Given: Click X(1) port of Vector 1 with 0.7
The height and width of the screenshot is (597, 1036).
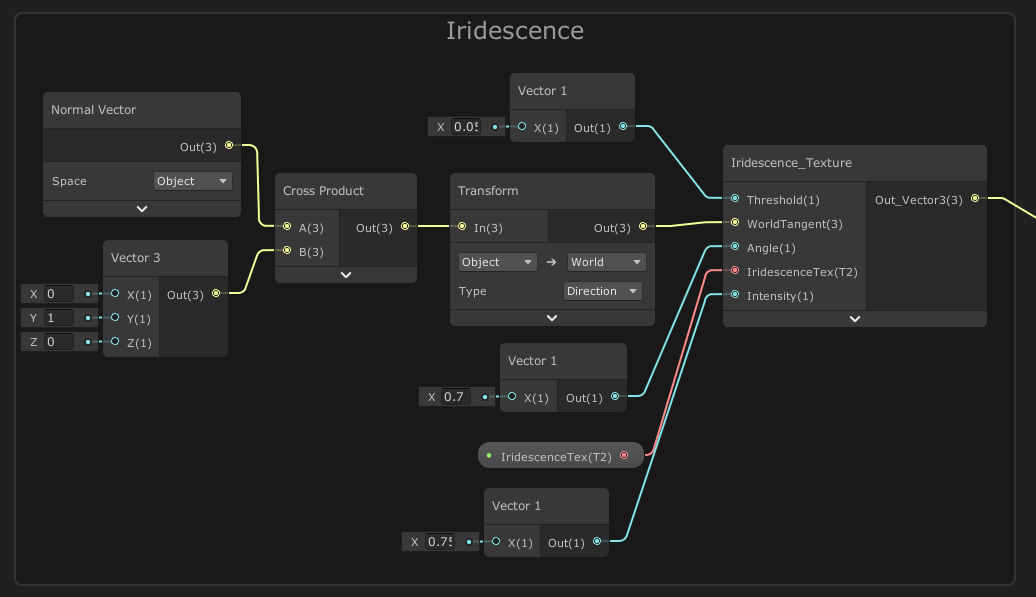Looking at the screenshot, I should 512,396.
